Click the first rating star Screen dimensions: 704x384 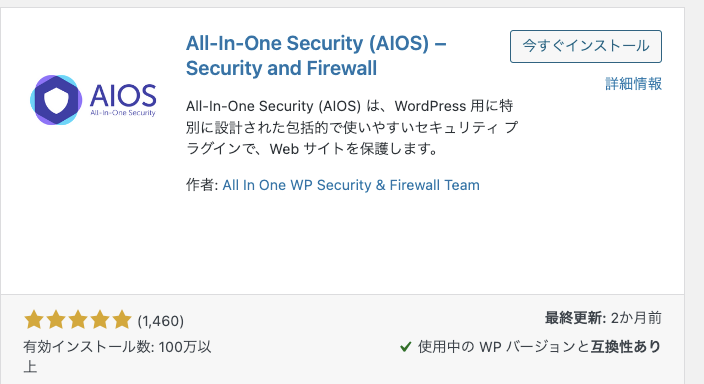(34, 320)
